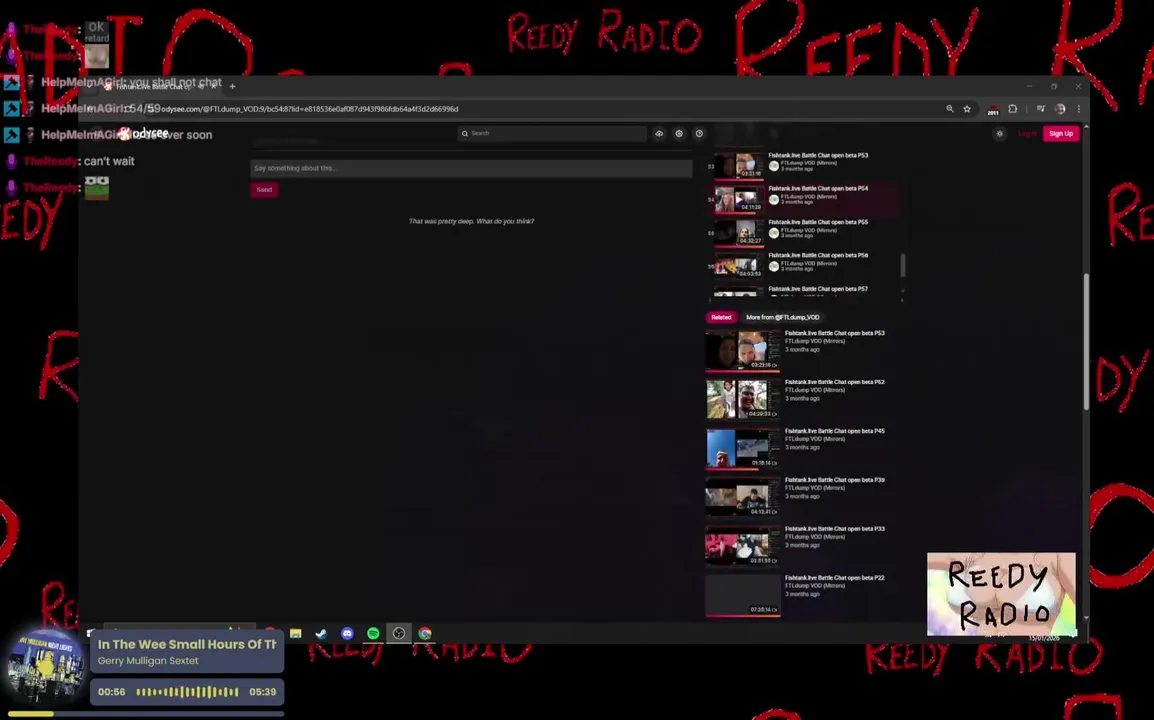This screenshot has width=1154, height=720.
Task: Open the Odysee settings gear icon
Action: [679, 133]
